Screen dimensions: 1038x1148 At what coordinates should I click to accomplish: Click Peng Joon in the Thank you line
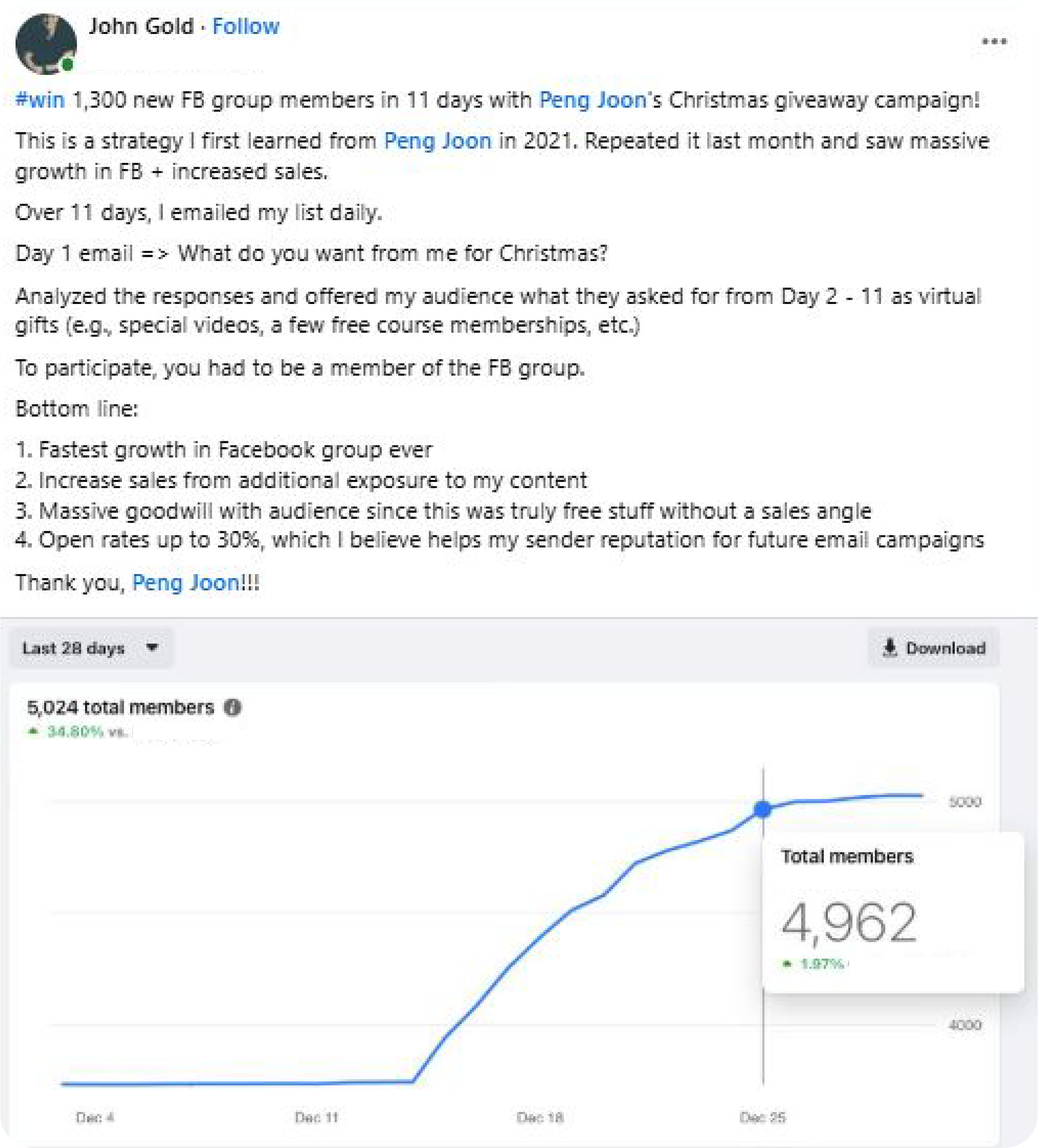point(186,583)
